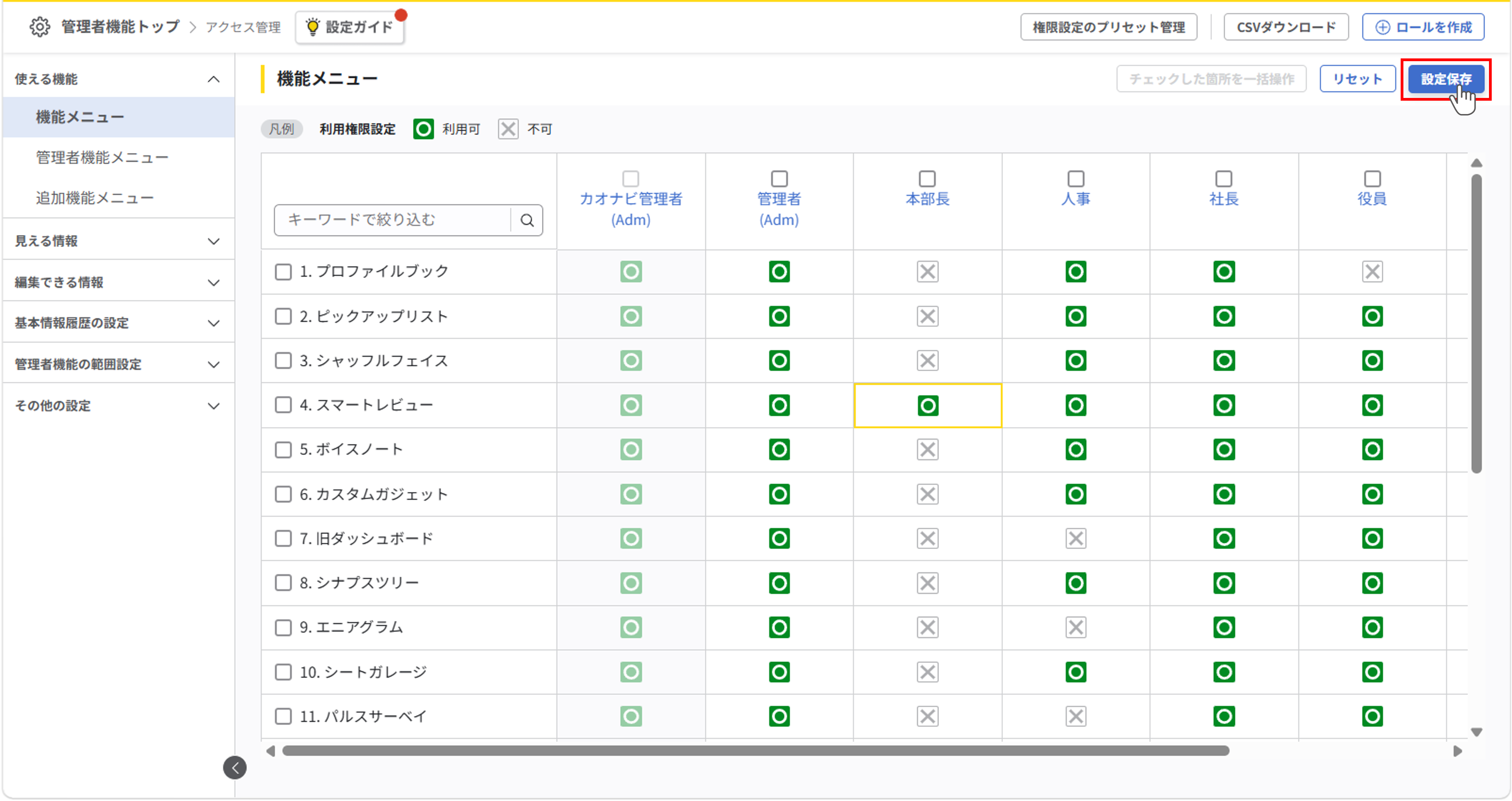Click the gear icon beside 管理者機能トップ

tap(39, 26)
